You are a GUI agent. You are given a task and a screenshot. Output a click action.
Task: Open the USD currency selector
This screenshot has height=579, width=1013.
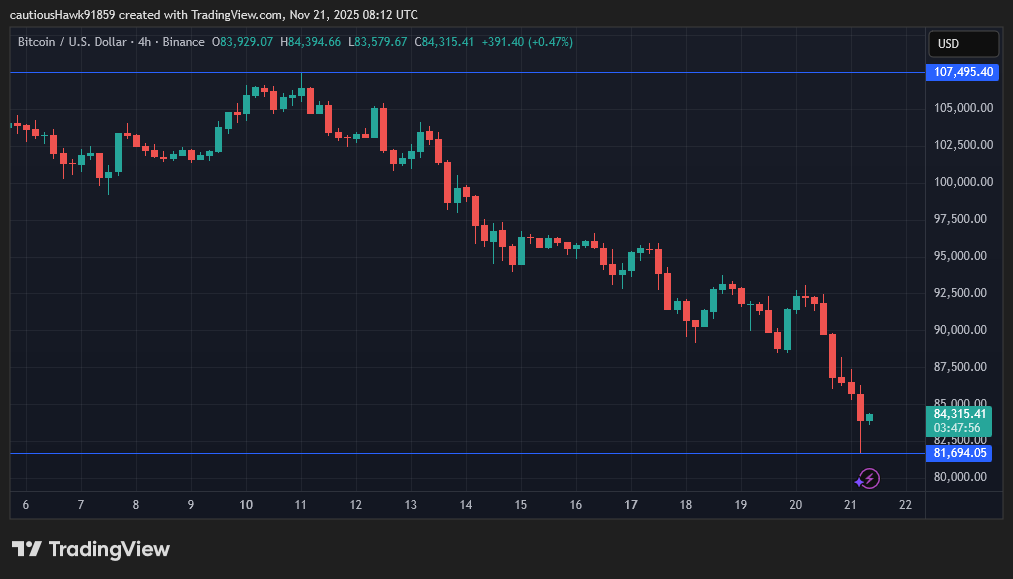tap(962, 43)
